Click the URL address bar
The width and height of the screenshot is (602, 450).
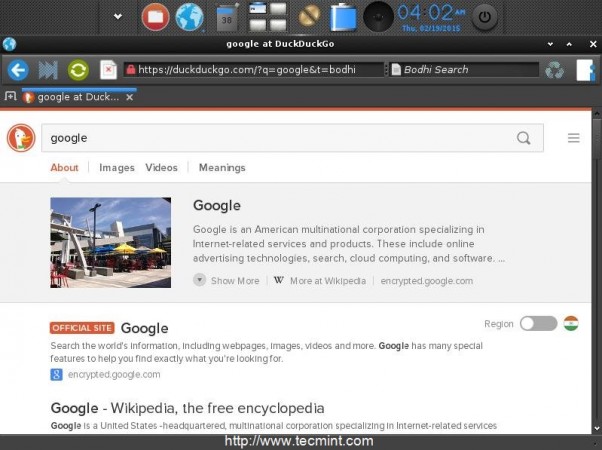[x=253, y=69]
